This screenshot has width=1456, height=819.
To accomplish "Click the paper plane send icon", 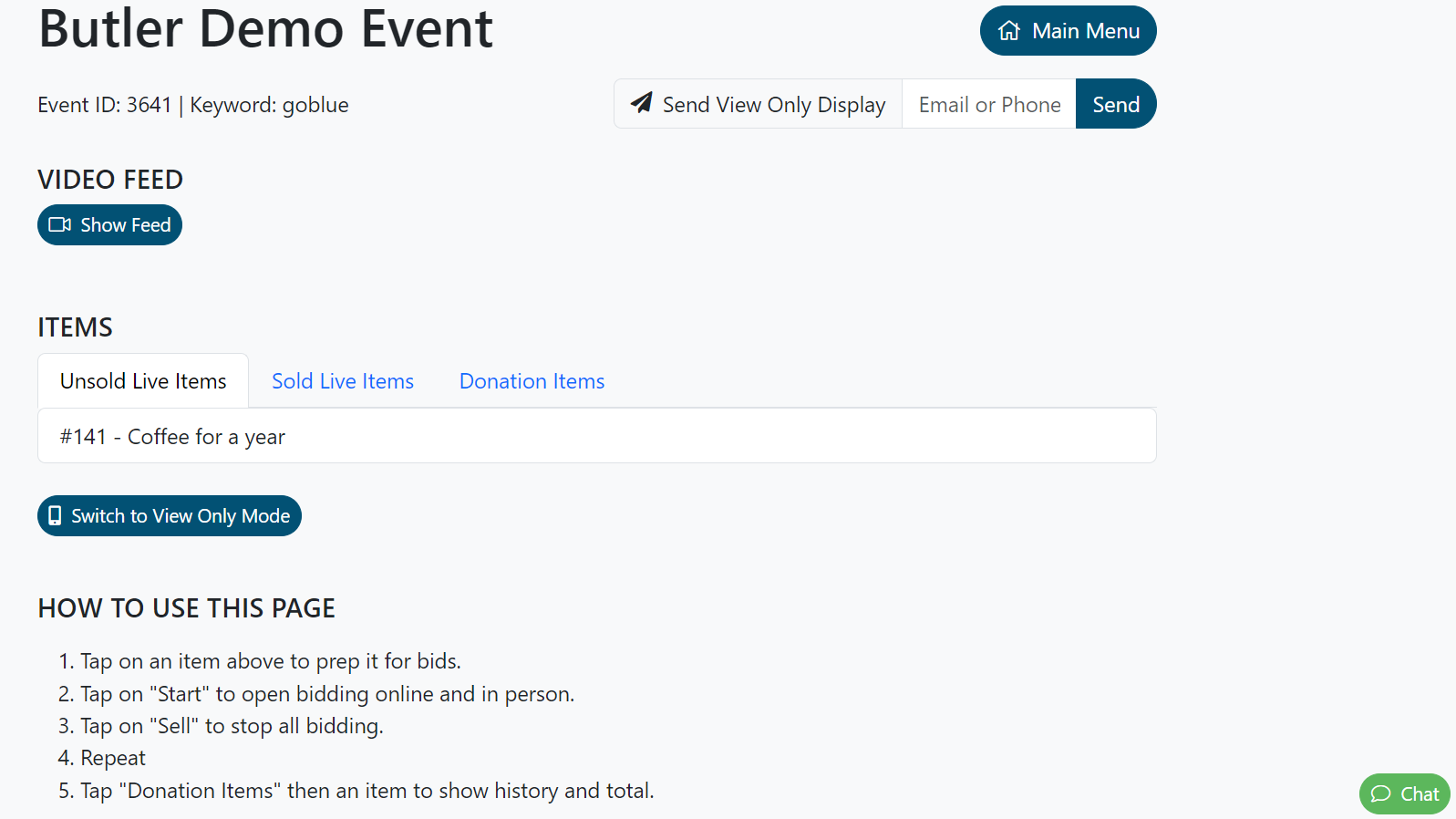I will point(642,103).
